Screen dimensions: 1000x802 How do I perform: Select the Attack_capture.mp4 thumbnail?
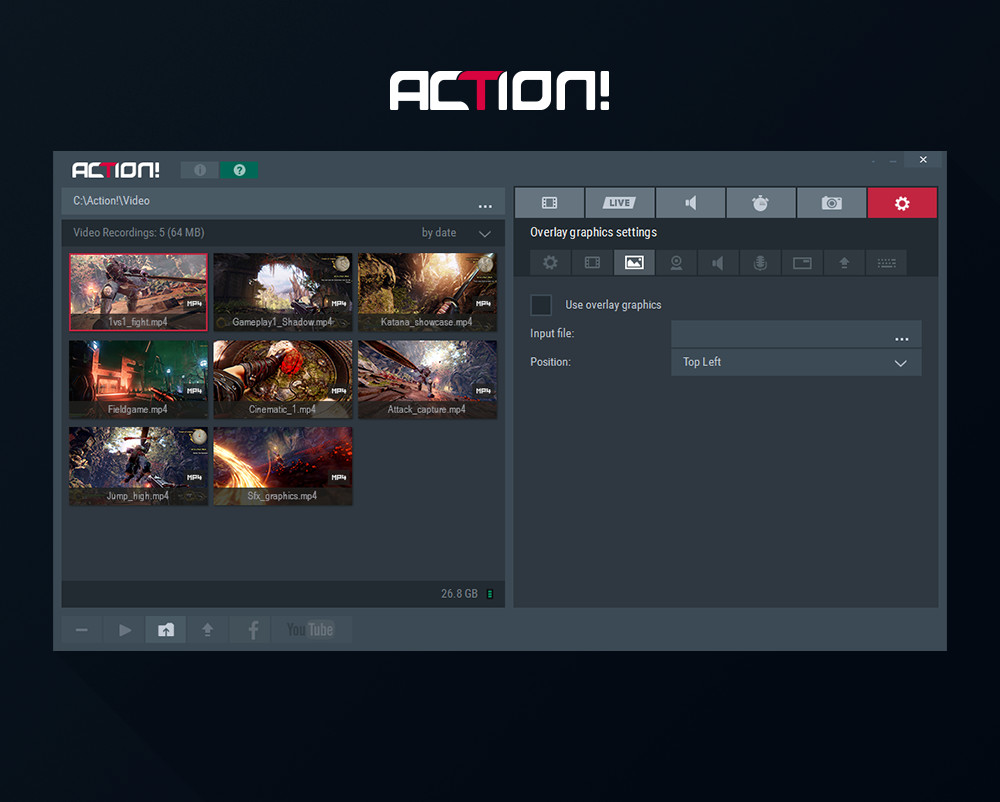click(427, 379)
